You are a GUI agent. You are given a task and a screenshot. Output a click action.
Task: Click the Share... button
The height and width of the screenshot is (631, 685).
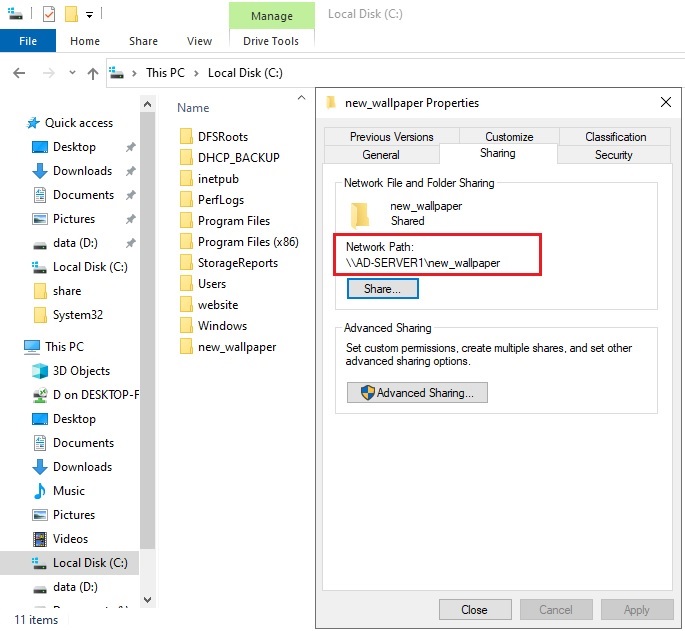[382, 288]
